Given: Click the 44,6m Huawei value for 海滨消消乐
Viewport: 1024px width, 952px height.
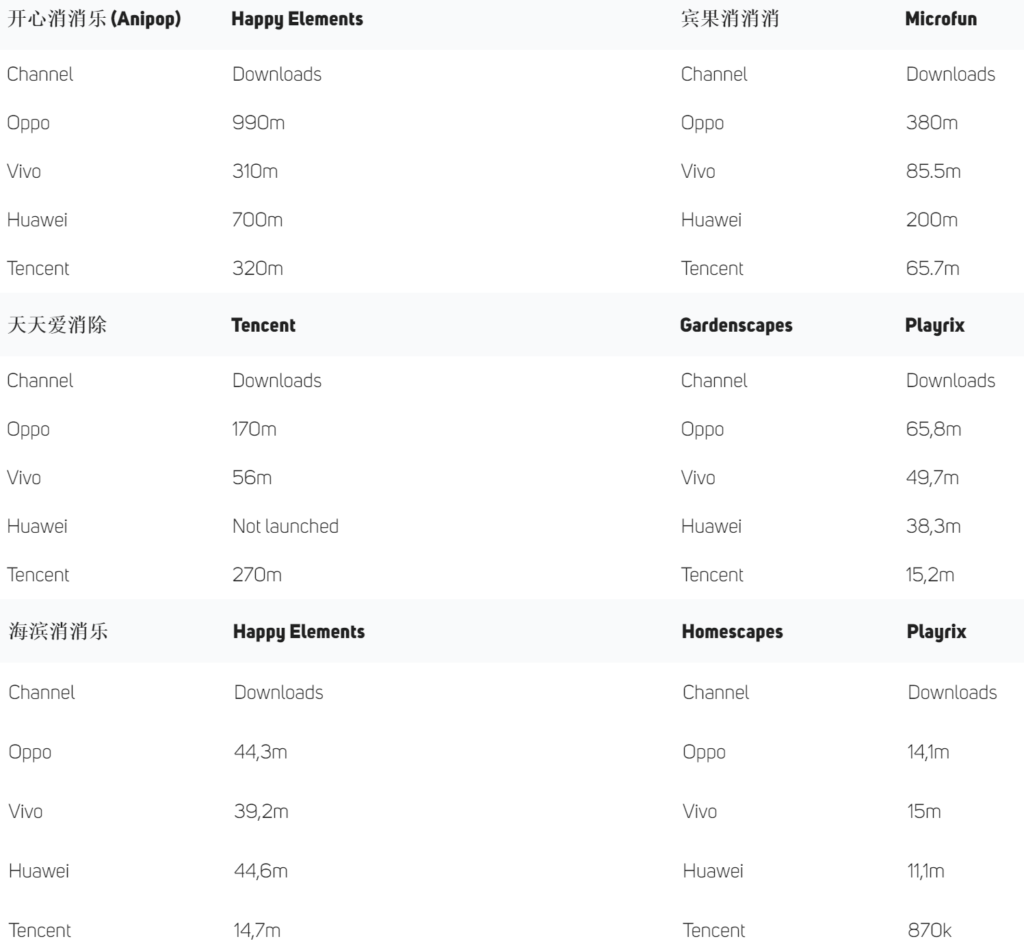Looking at the screenshot, I should [259, 870].
